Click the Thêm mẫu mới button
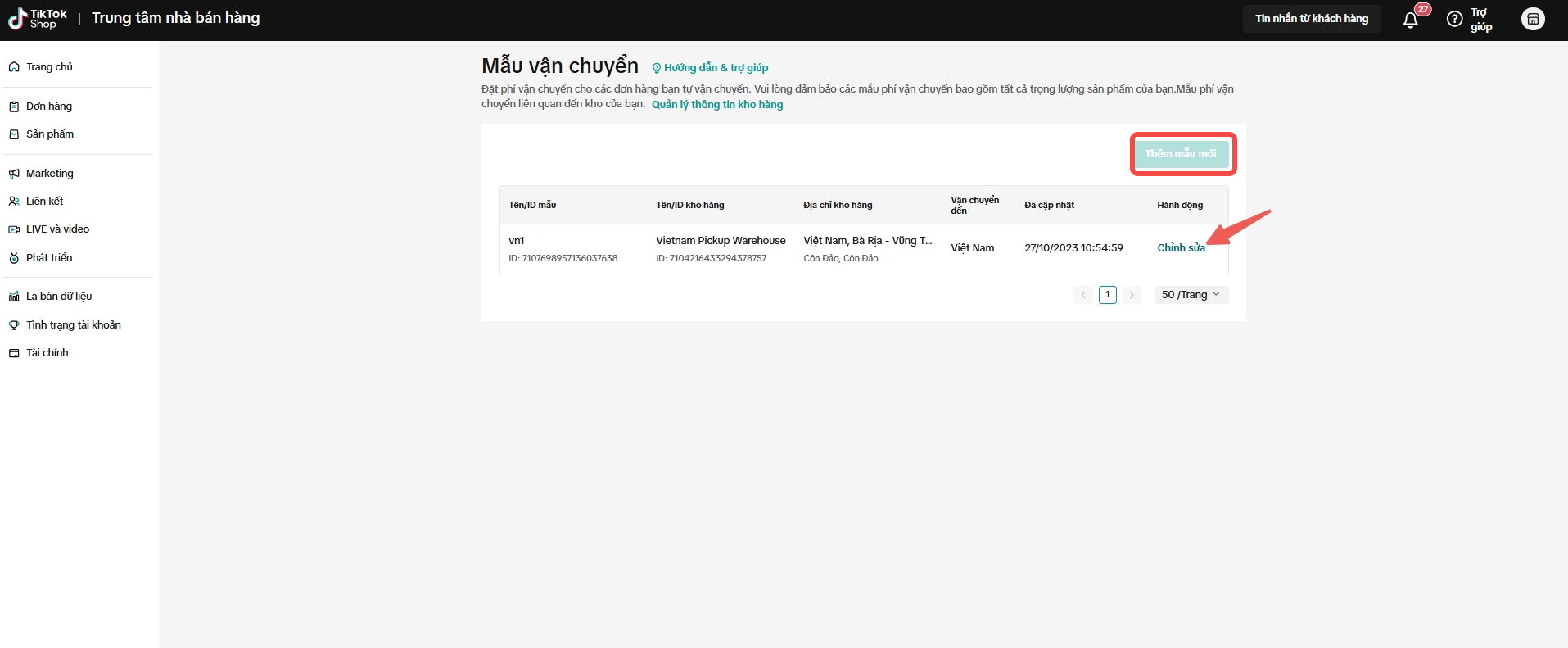Screen dimensions: 1568x648 (x=1181, y=154)
